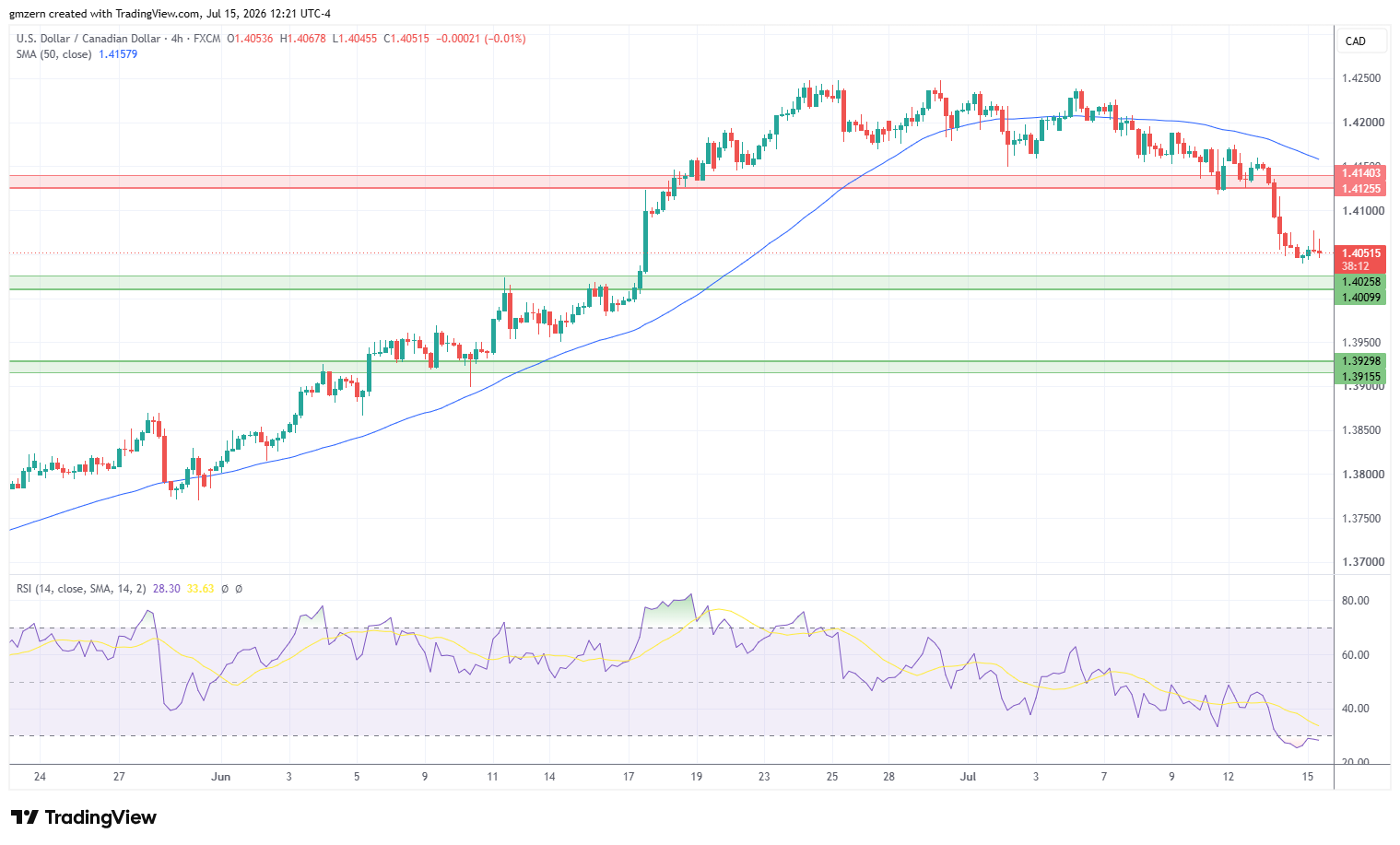Click the chart attribution header text

point(170,13)
